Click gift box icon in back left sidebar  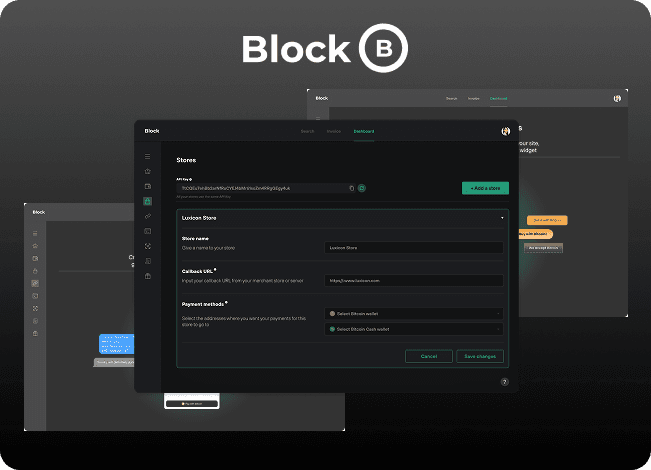(35, 333)
